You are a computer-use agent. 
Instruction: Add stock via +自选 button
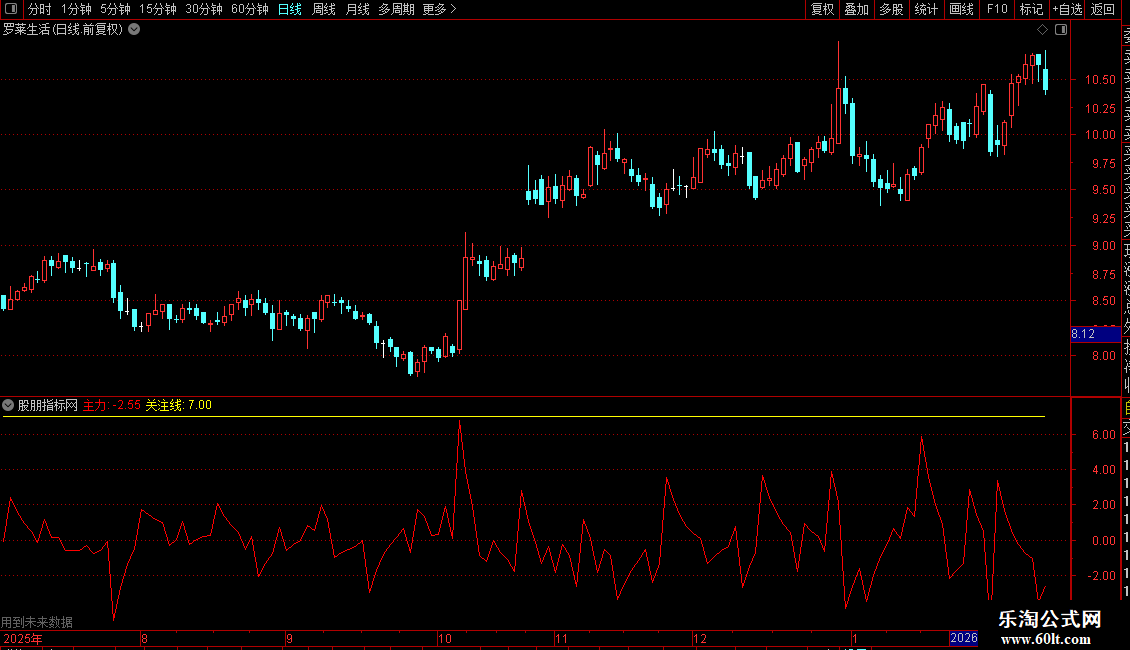[x=1067, y=9]
